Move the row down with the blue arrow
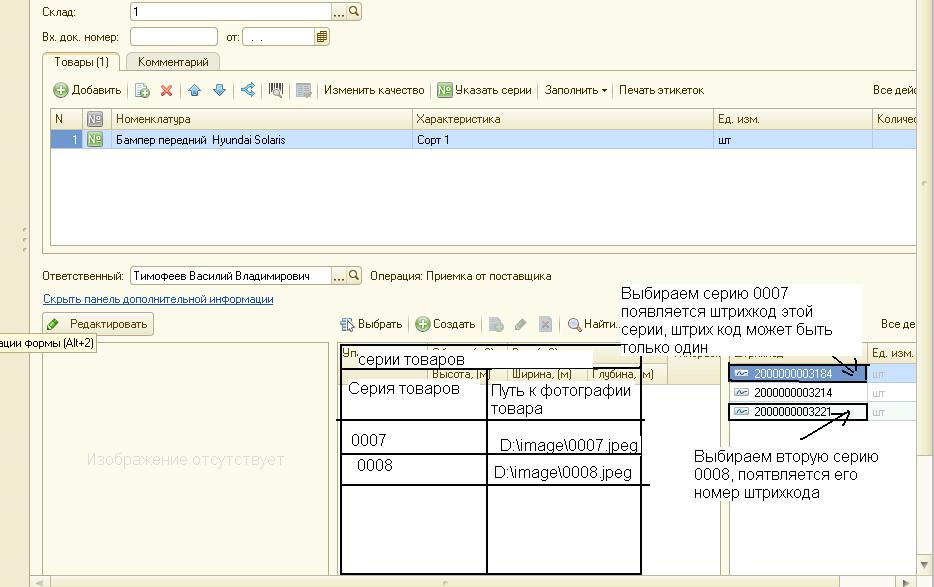The image size is (934, 587). pos(219,90)
